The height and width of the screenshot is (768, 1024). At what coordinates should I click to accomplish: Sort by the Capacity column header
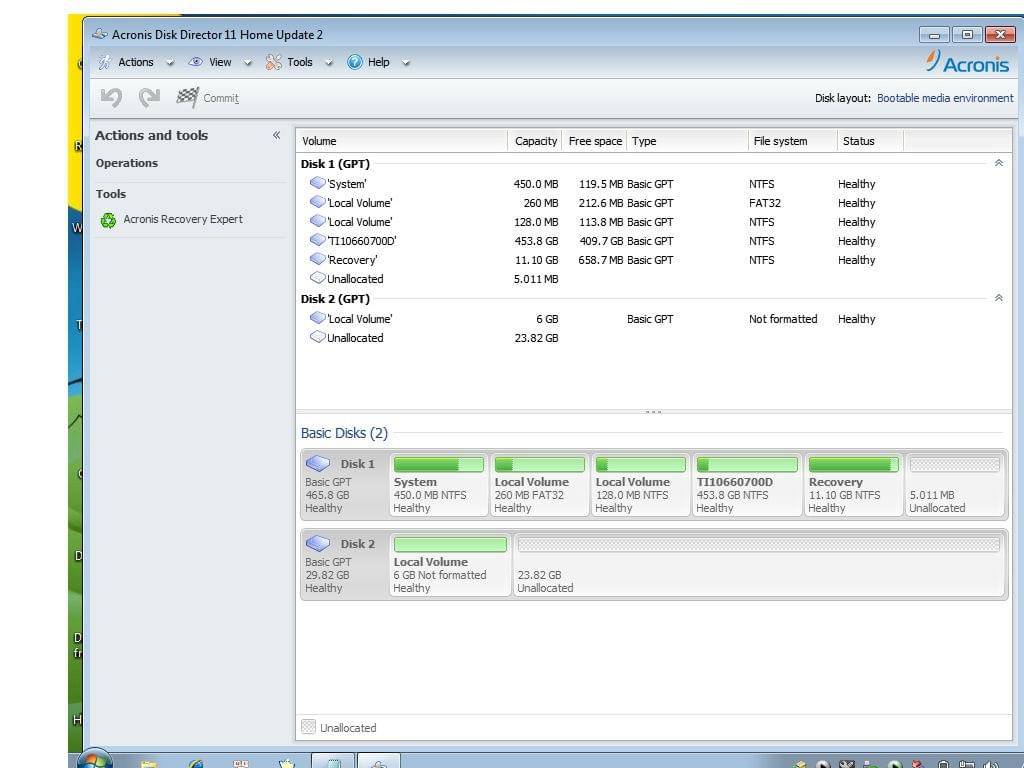(x=535, y=141)
